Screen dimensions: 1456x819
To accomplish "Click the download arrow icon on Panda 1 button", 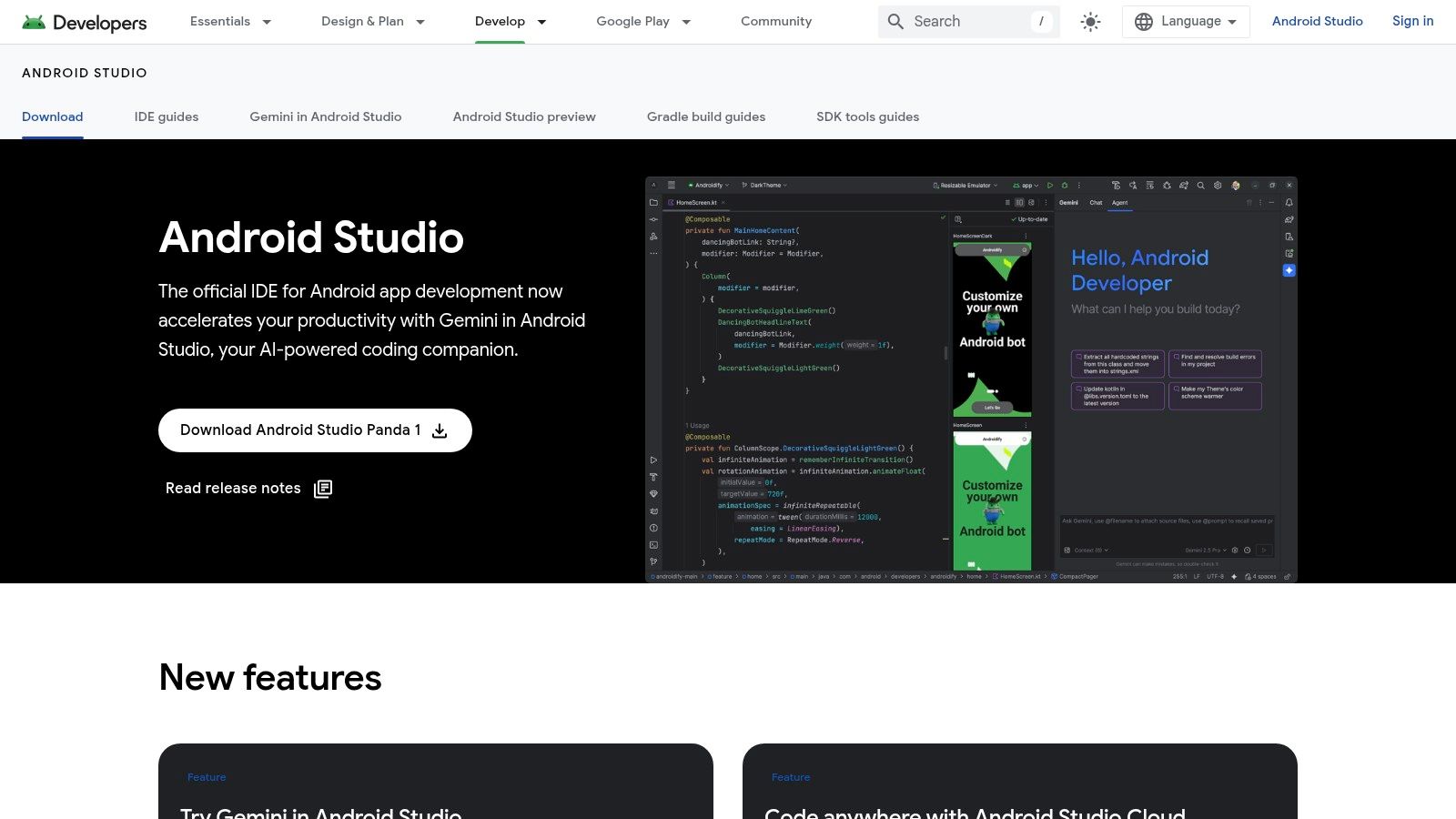I will click(440, 430).
